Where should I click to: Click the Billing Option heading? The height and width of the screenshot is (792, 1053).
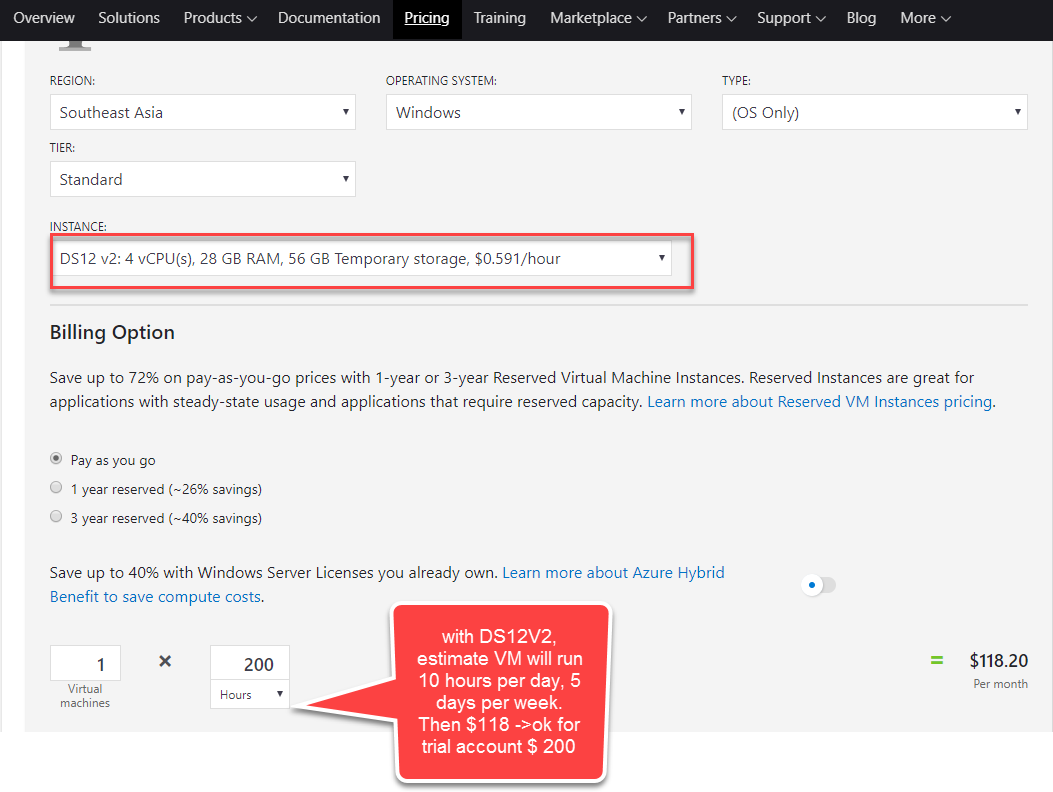[x=112, y=333]
